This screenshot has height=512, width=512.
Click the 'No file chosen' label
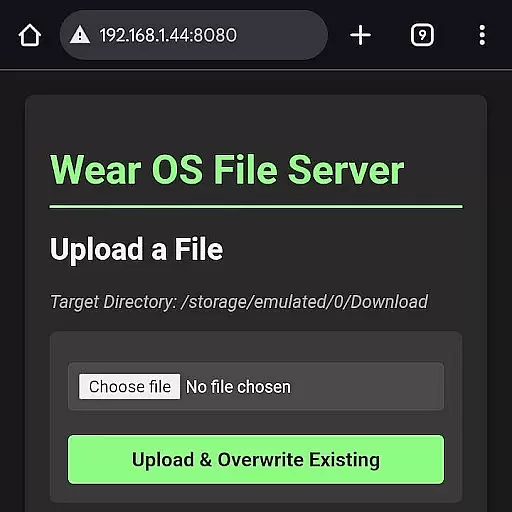pos(238,387)
